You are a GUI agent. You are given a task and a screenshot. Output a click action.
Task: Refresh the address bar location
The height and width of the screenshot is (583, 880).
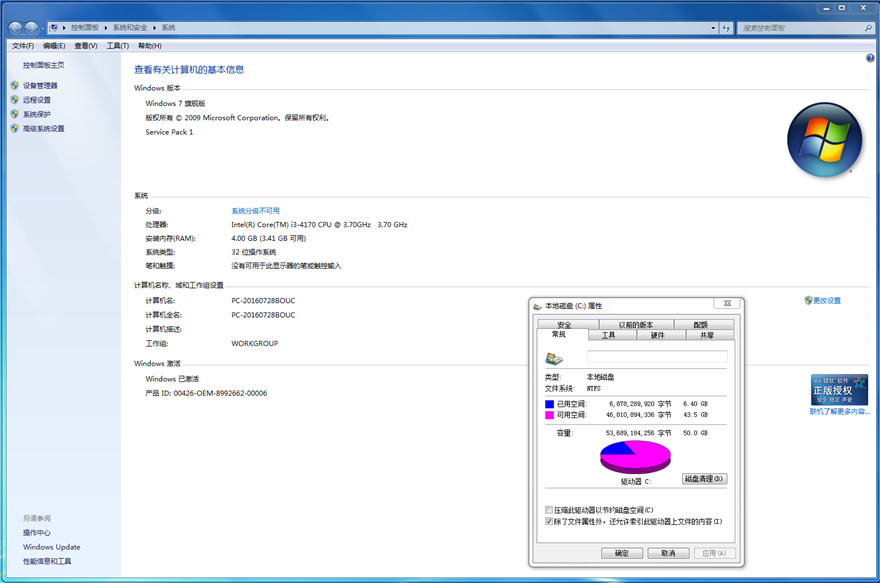tap(726, 27)
